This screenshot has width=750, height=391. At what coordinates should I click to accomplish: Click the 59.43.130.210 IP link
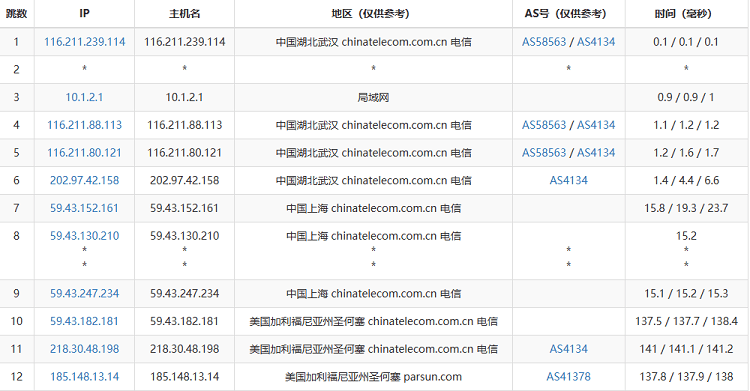click(85, 236)
